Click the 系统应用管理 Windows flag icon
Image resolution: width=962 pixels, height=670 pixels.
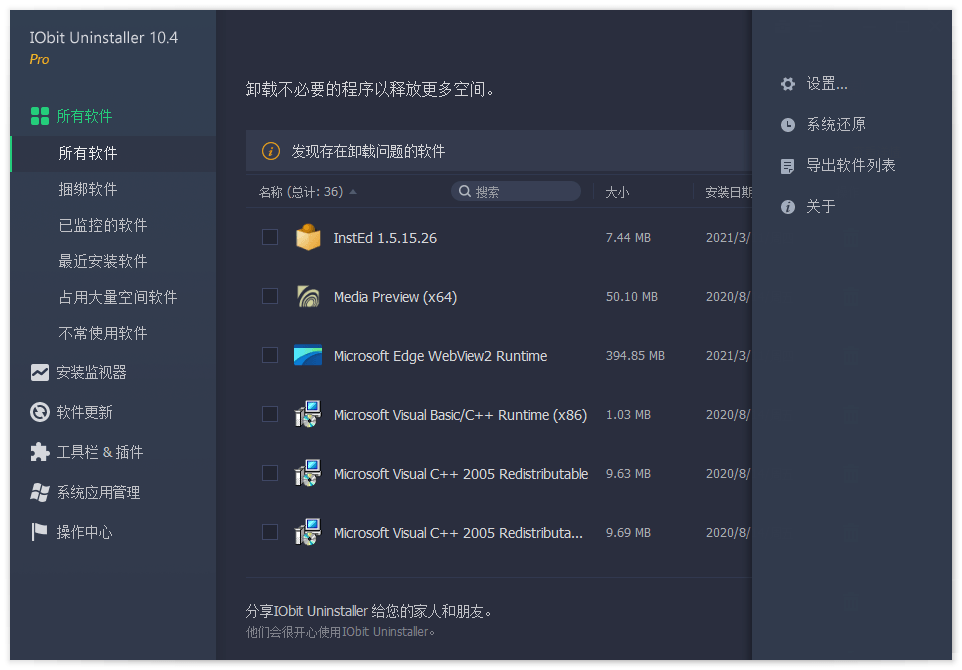(40, 492)
